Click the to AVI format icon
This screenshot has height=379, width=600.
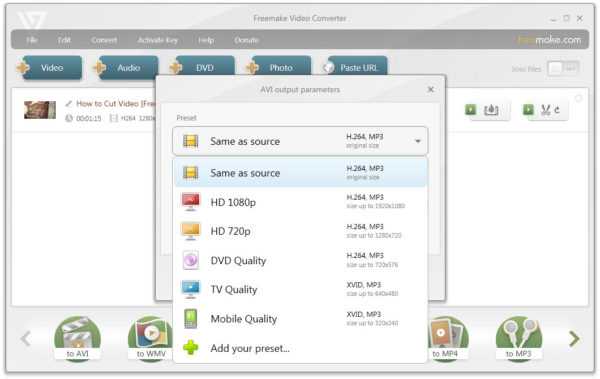point(78,338)
